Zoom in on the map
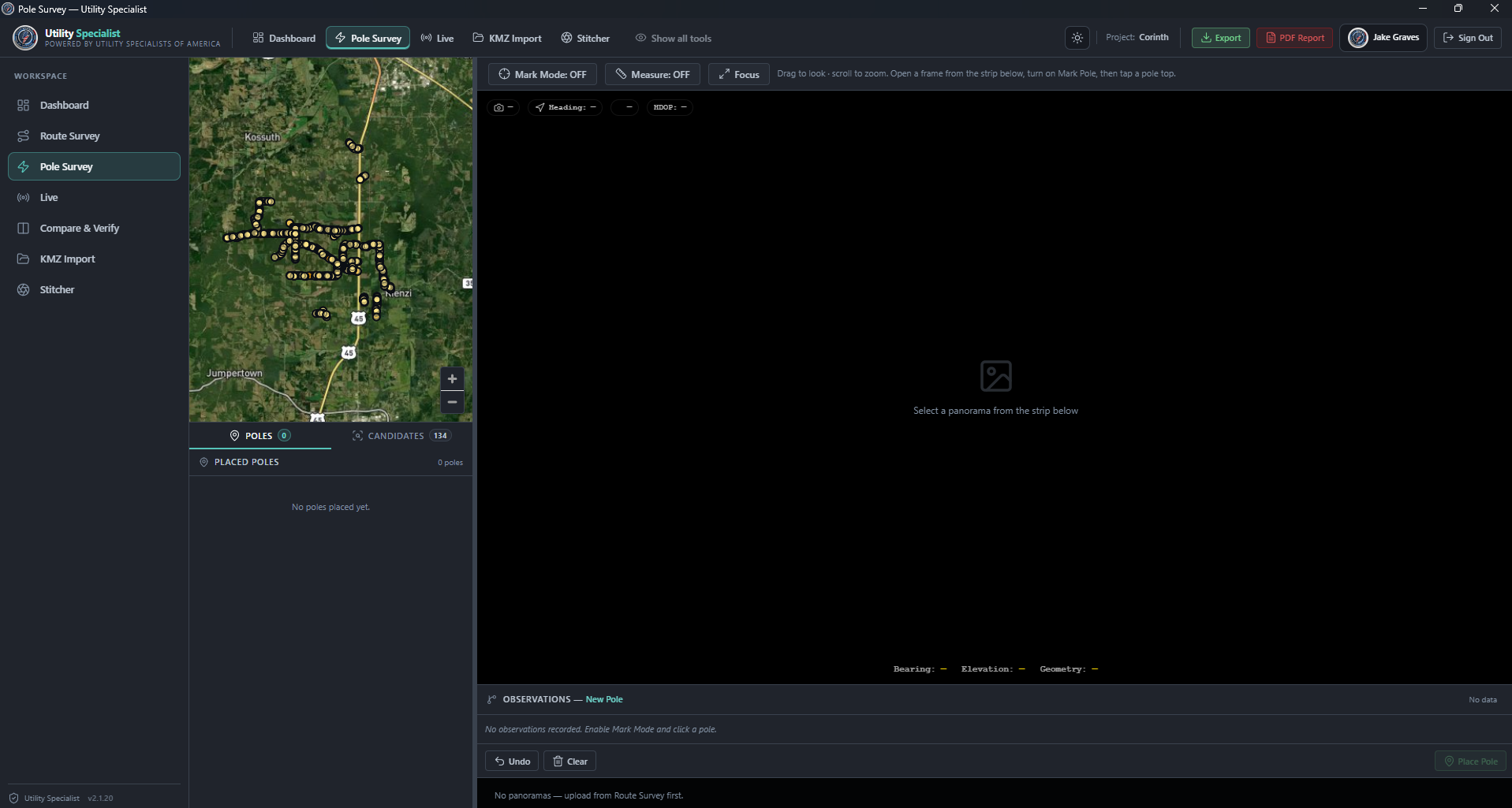The image size is (1512, 808). (x=452, y=378)
